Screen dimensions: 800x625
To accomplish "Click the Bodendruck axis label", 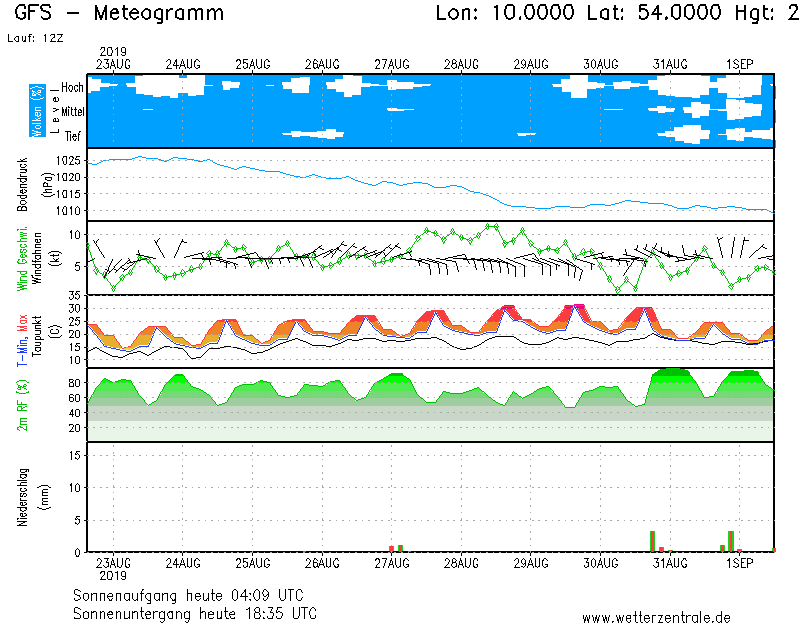I will point(22,185).
